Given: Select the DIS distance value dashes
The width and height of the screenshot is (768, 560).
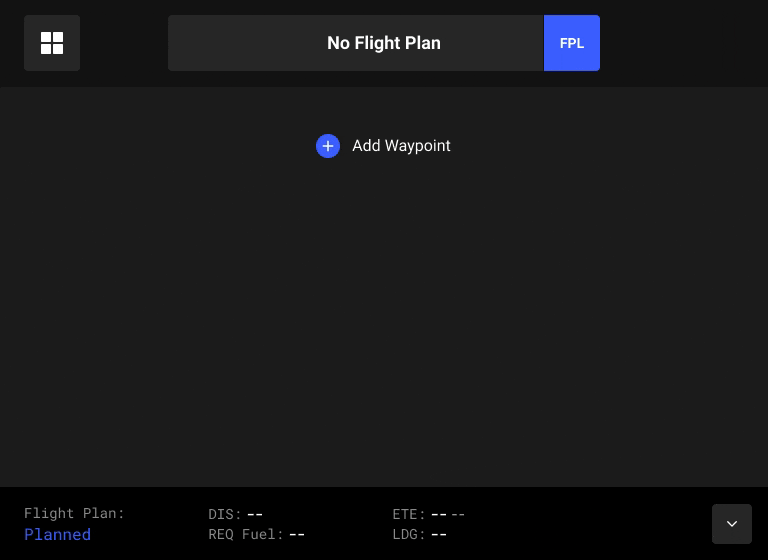Looking at the screenshot, I should tap(255, 514).
